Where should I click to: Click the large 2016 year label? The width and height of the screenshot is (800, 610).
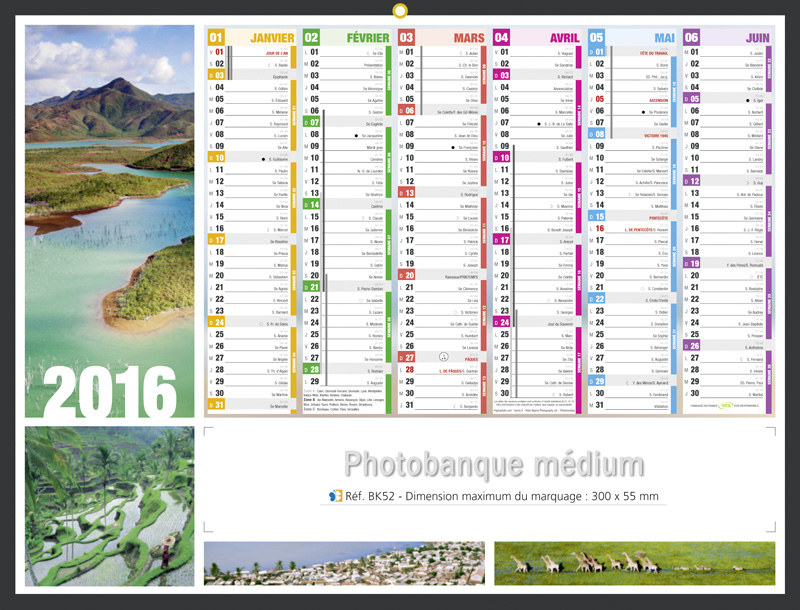click(110, 390)
